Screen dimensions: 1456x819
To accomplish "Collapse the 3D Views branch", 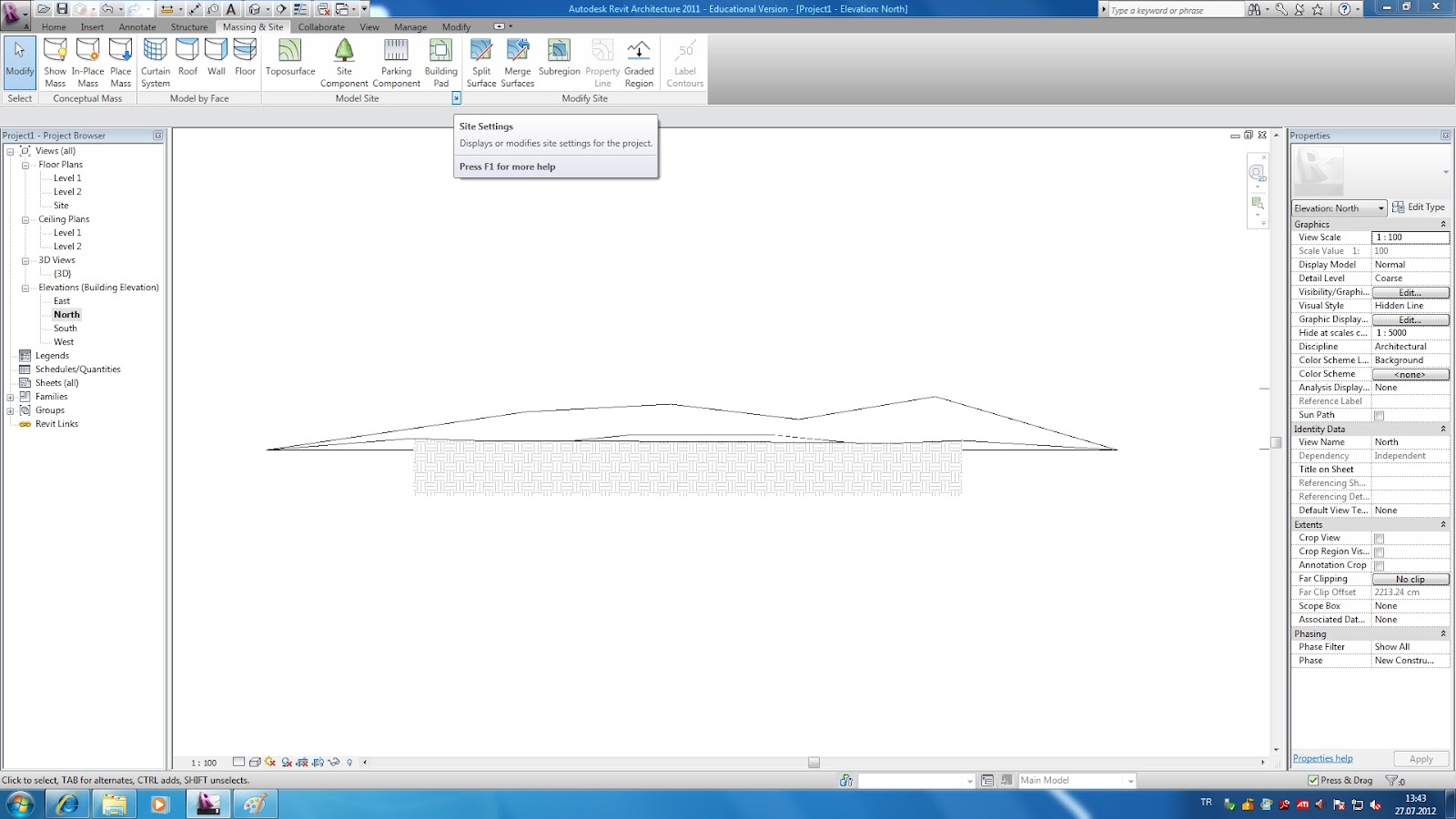I will click(25, 260).
